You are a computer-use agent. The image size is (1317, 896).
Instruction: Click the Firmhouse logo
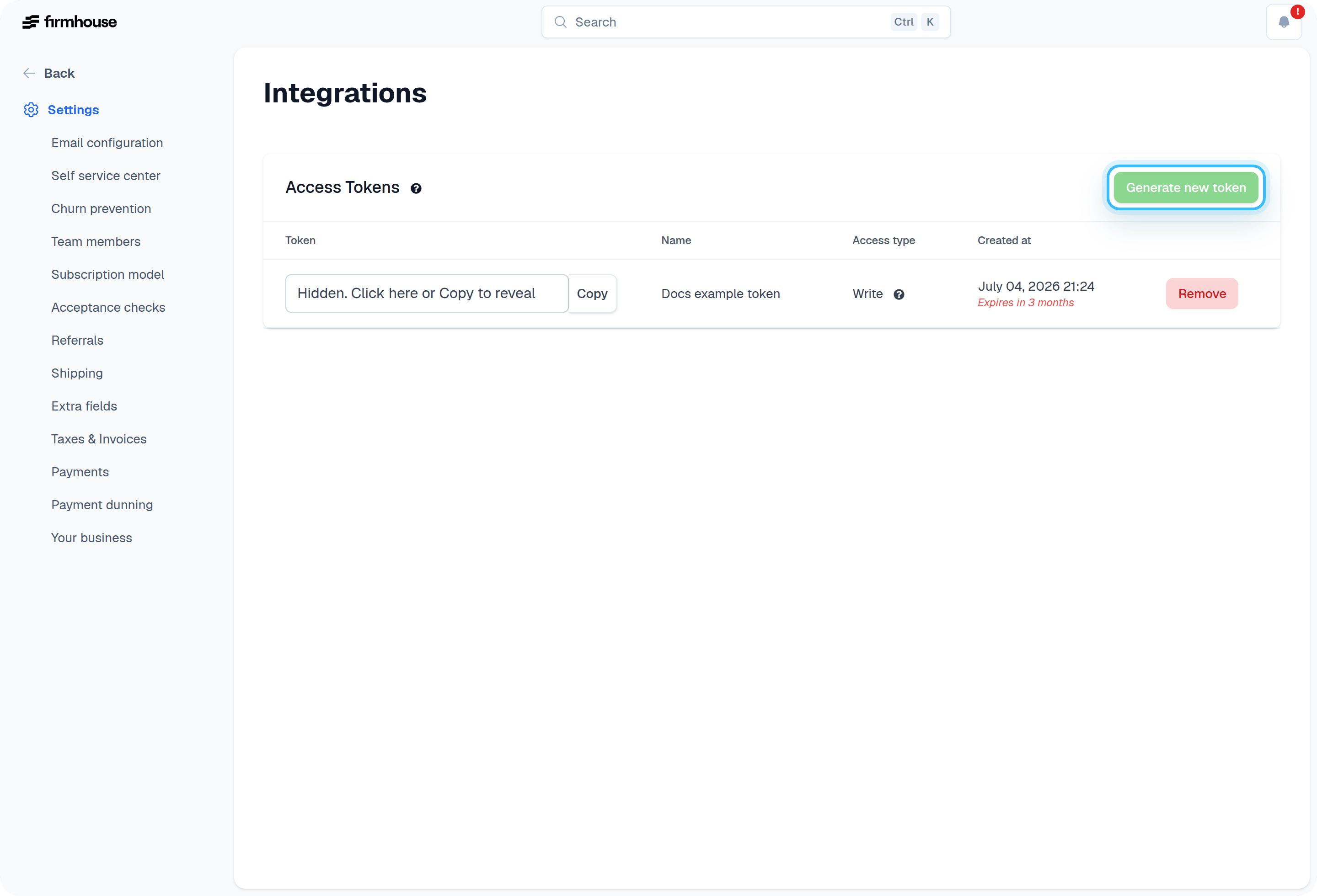click(x=69, y=22)
